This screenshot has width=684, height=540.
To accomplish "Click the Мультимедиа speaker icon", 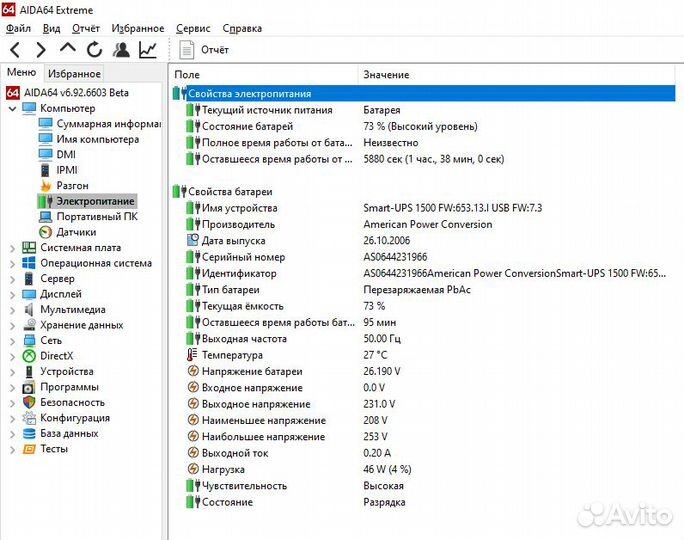I will [x=29, y=310].
